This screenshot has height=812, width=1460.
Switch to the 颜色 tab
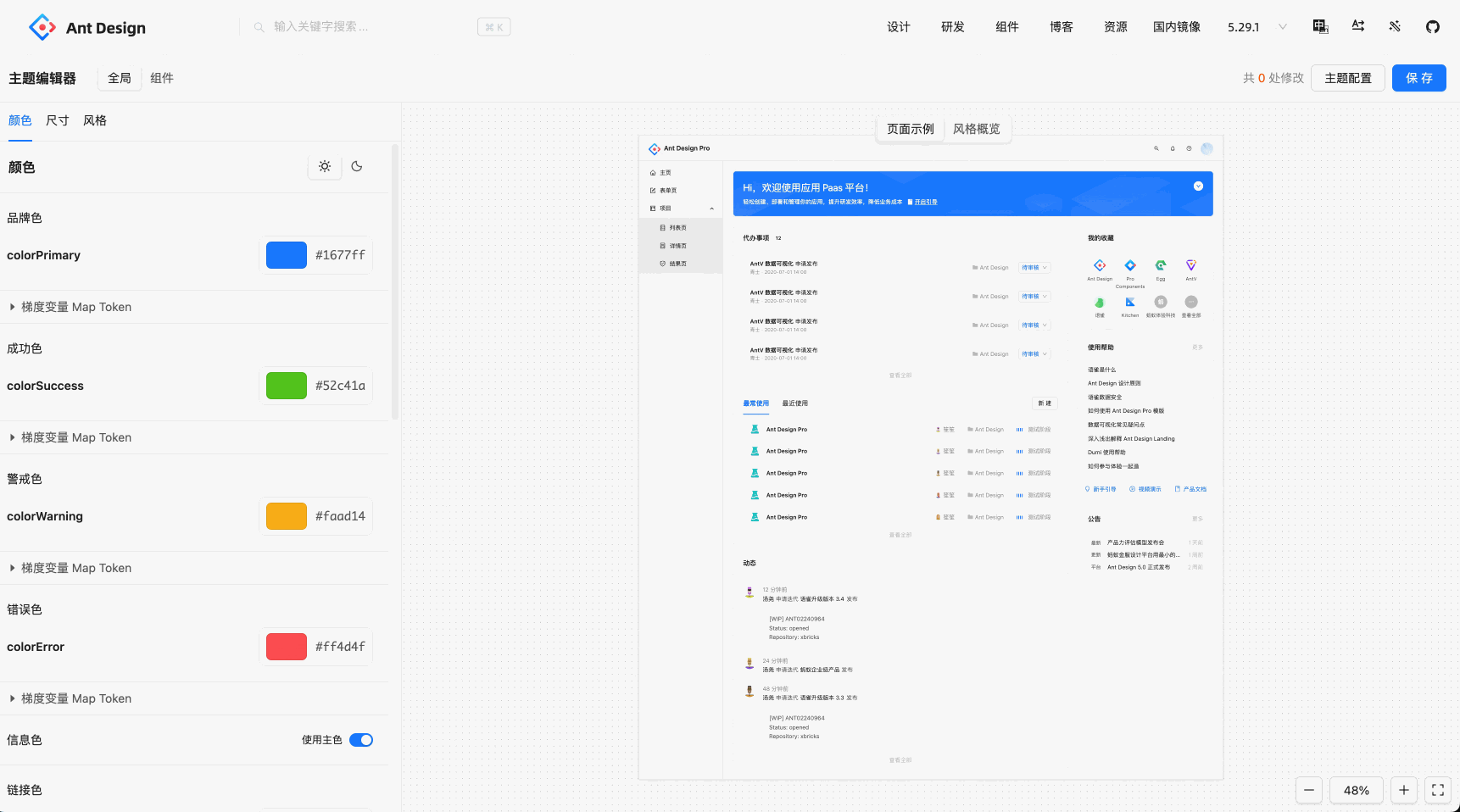click(20, 120)
